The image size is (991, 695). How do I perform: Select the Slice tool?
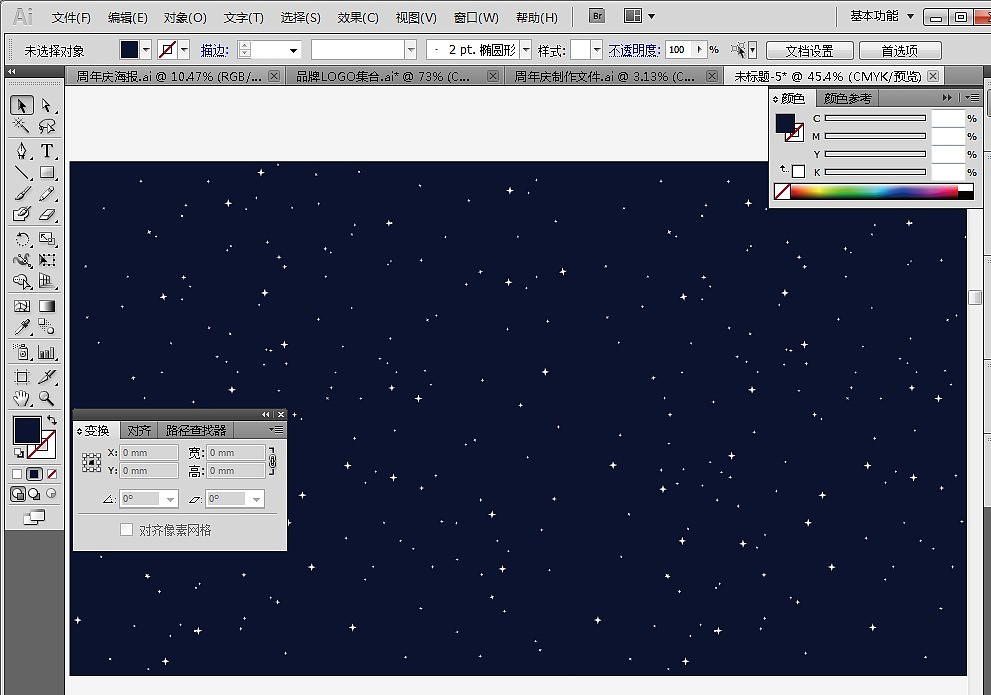(x=47, y=377)
